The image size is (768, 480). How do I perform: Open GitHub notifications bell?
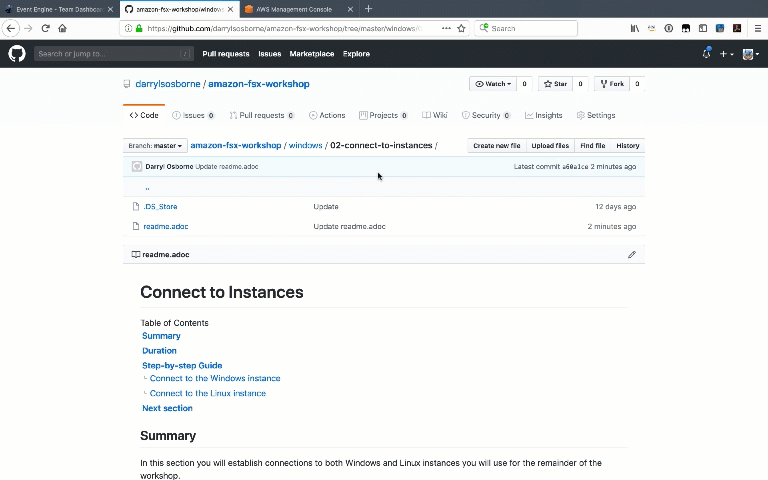point(706,53)
